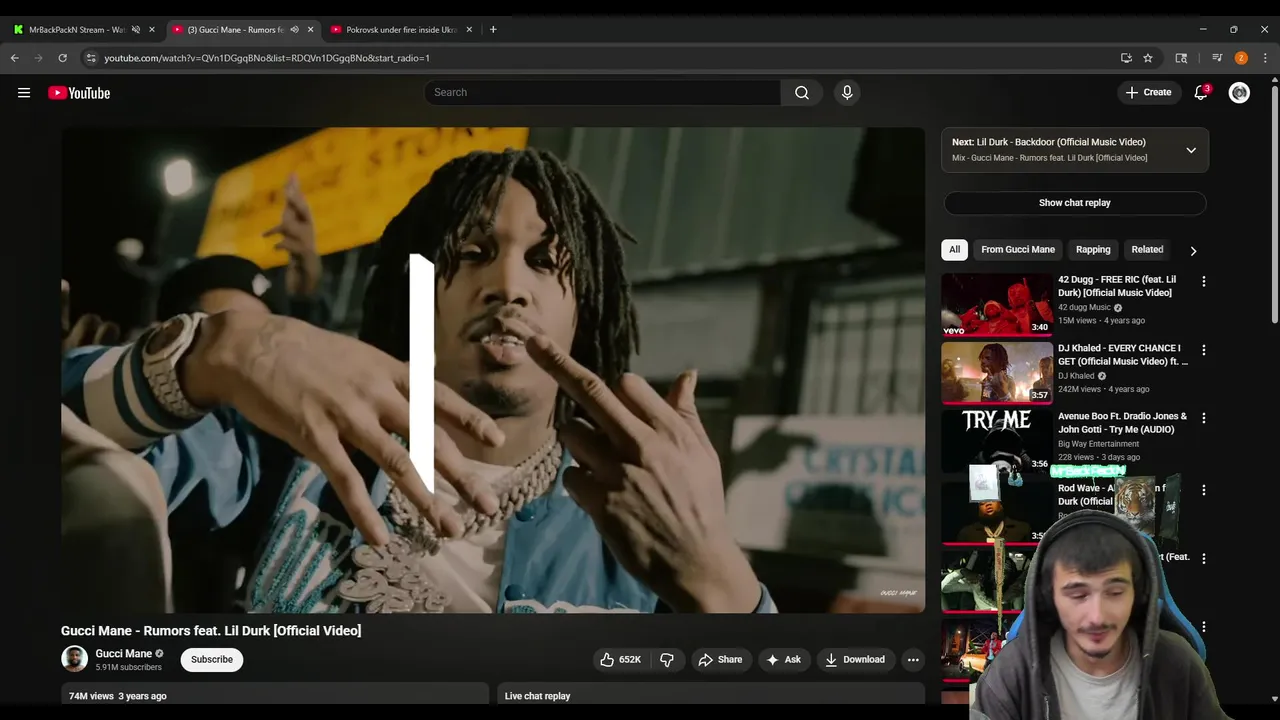Image resolution: width=1280 pixels, height=720 pixels.
Task: Open Big Way Entertainment channel link
Action: pos(1098,444)
